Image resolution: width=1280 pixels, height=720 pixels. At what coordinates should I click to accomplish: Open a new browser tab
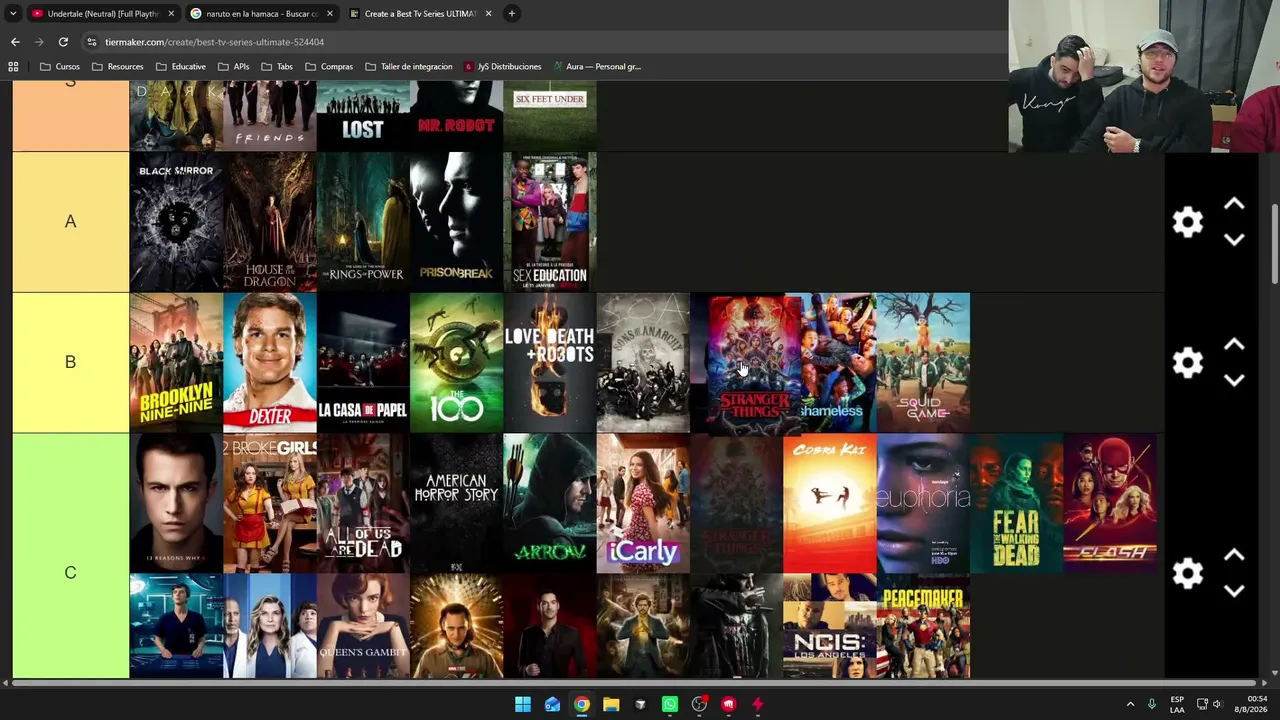(x=511, y=13)
